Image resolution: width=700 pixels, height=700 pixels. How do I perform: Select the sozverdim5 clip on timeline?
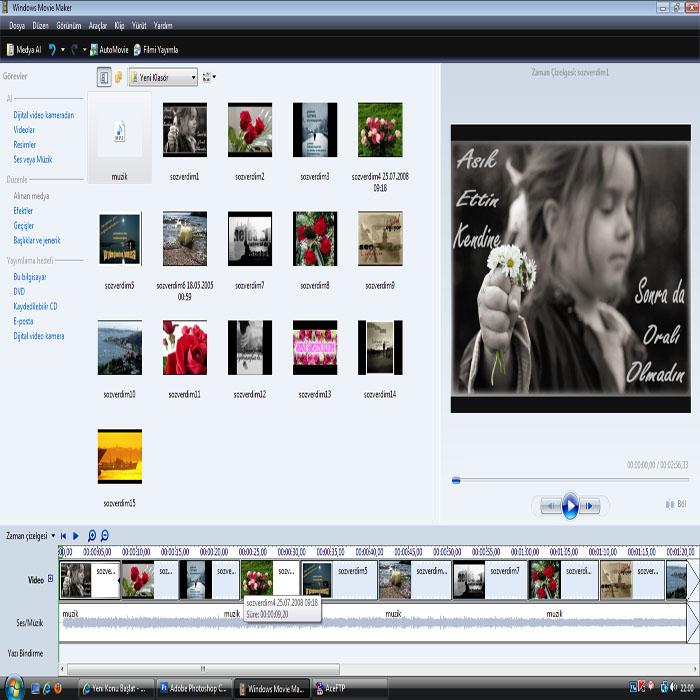(339, 580)
